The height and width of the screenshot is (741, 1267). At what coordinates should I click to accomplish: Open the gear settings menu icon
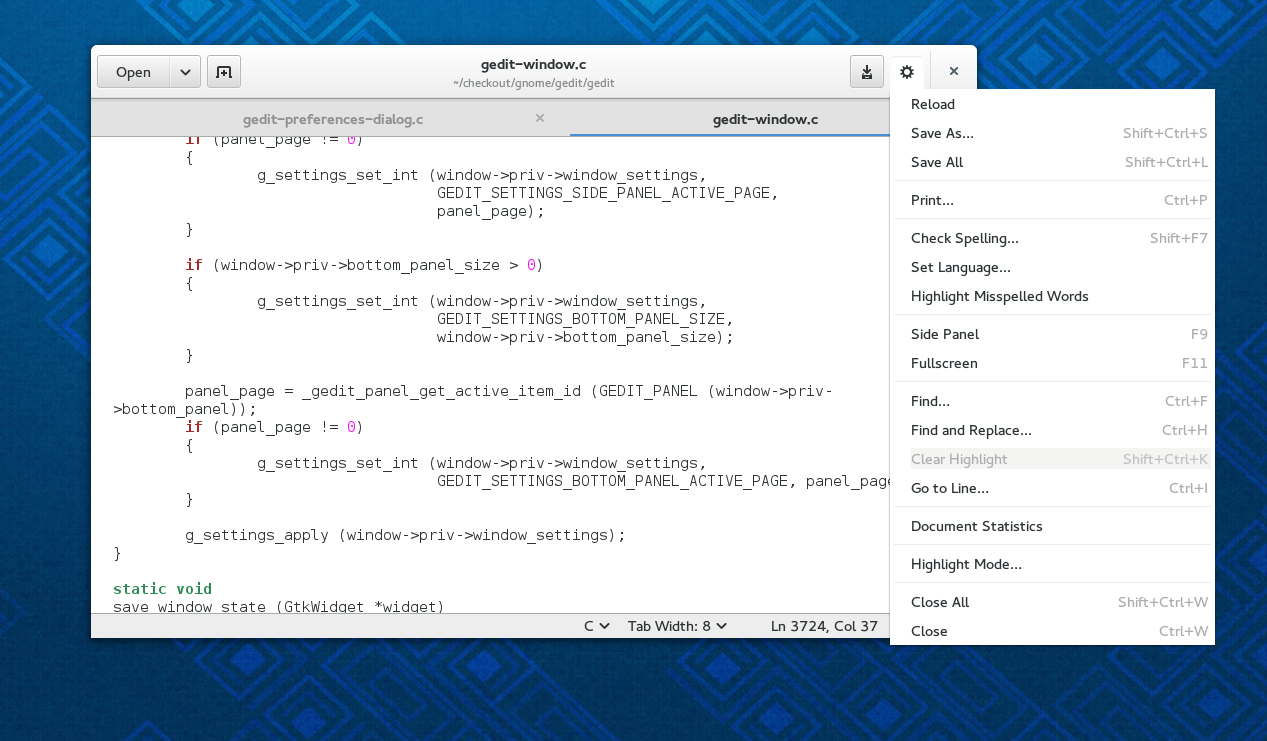click(906, 71)
